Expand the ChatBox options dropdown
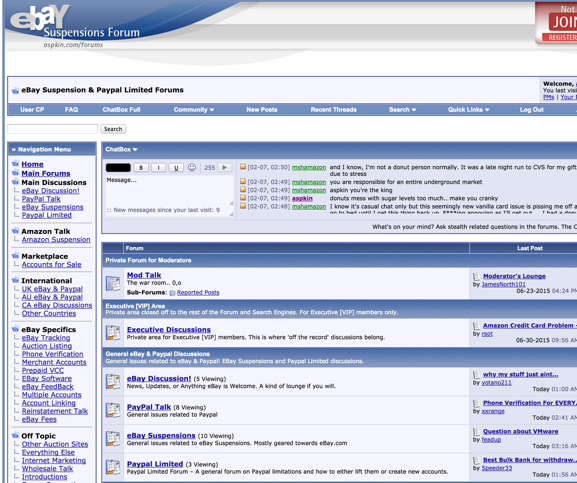This screenshot has height=483, width=577. coord(121,149)
